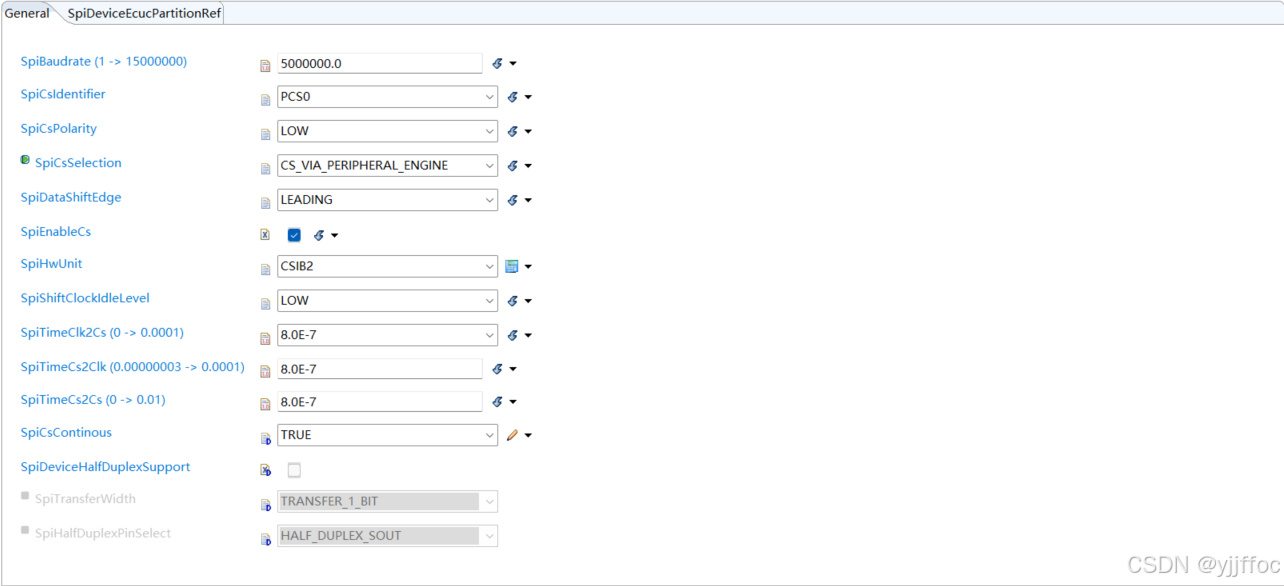Click the tool icon next to SpiCsPolarity

click(x=513, y=131)
